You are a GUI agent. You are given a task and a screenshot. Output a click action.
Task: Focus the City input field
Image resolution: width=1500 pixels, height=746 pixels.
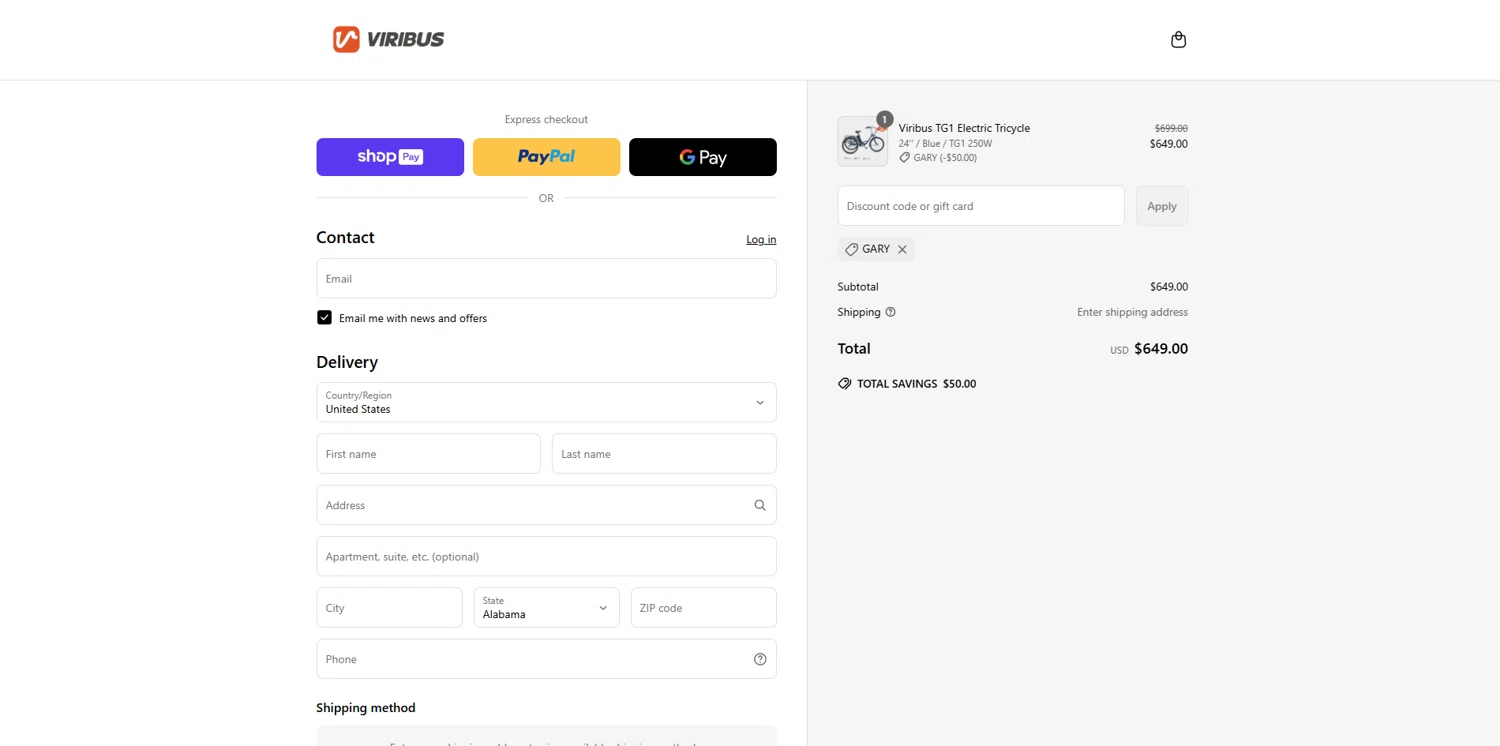(389, 607)
